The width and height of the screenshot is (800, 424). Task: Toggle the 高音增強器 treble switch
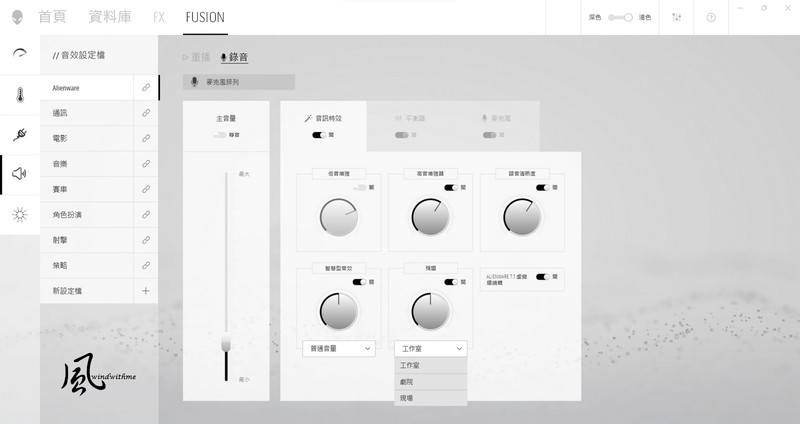point(451,188)
